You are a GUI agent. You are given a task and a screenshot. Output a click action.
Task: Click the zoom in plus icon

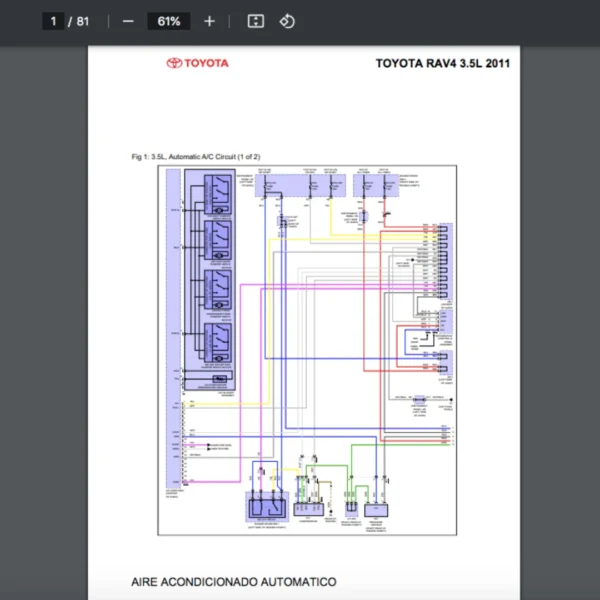[x=209, y=21]
